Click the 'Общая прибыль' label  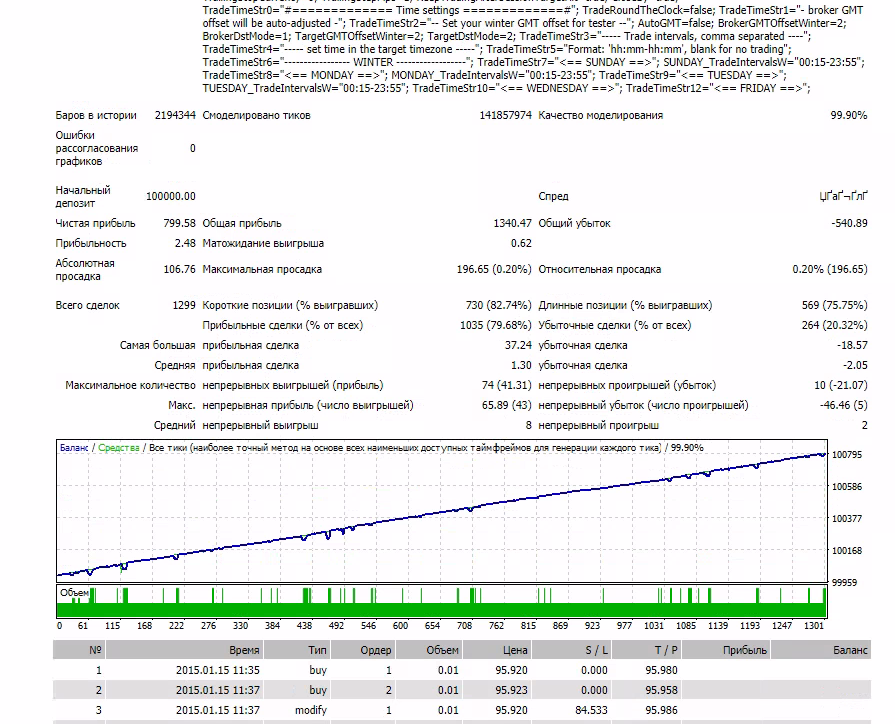point(242,223)
